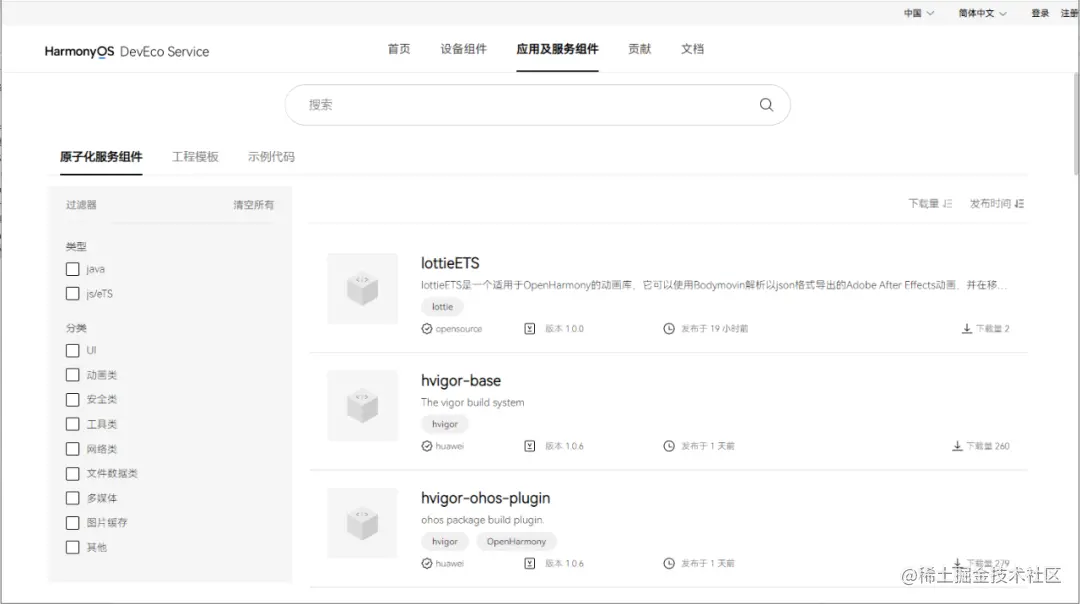Click the download icon next to 下载量 260
The width and height of the screenshot is (1080, 604).
pyautogui.click(x=957, y=446)
